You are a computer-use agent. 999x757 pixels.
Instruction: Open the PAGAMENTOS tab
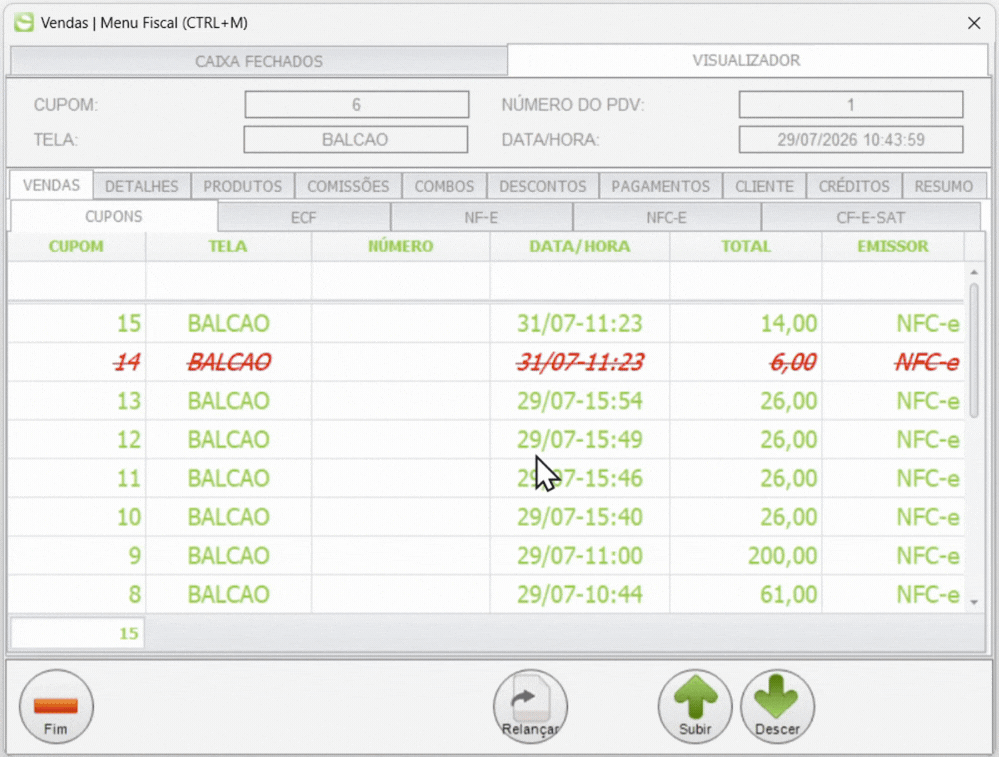click(x=660, y=186)
